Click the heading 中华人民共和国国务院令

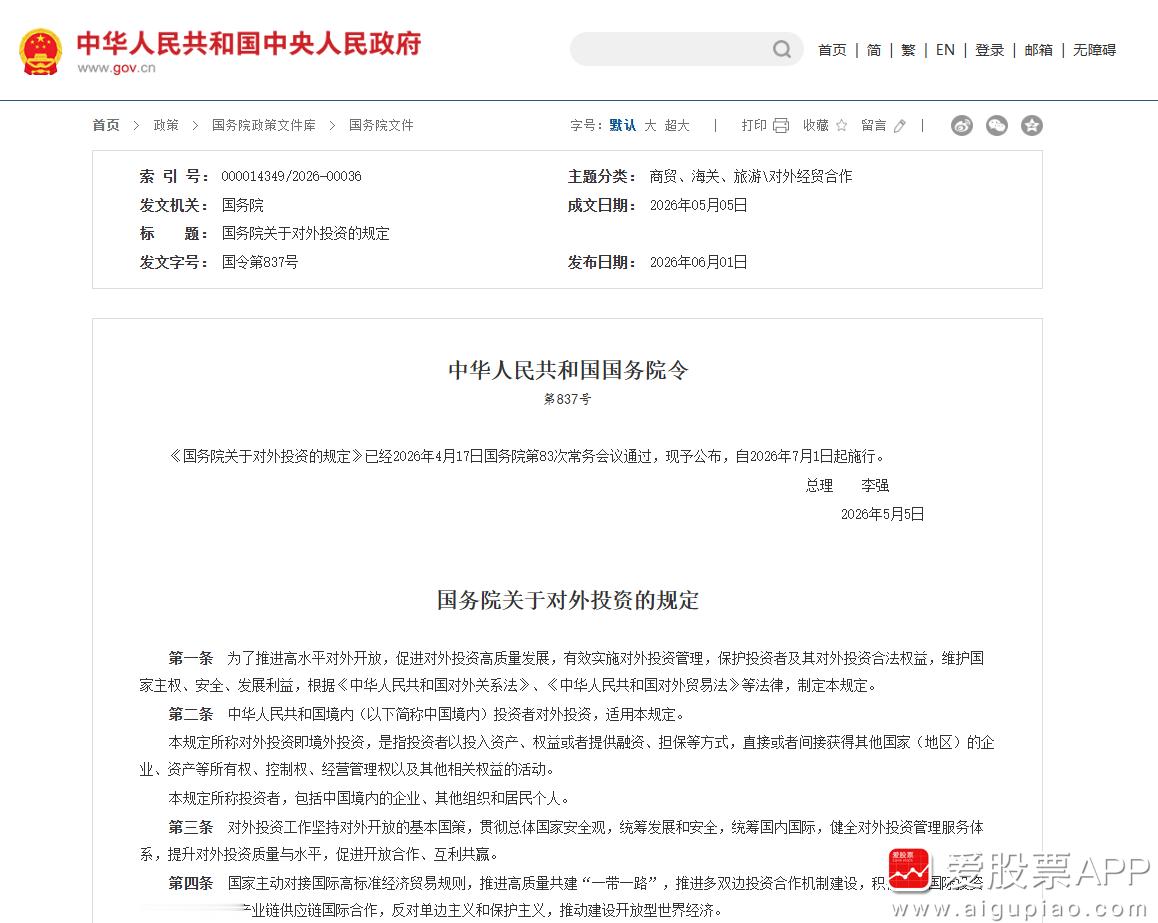[x=568, y=370]
